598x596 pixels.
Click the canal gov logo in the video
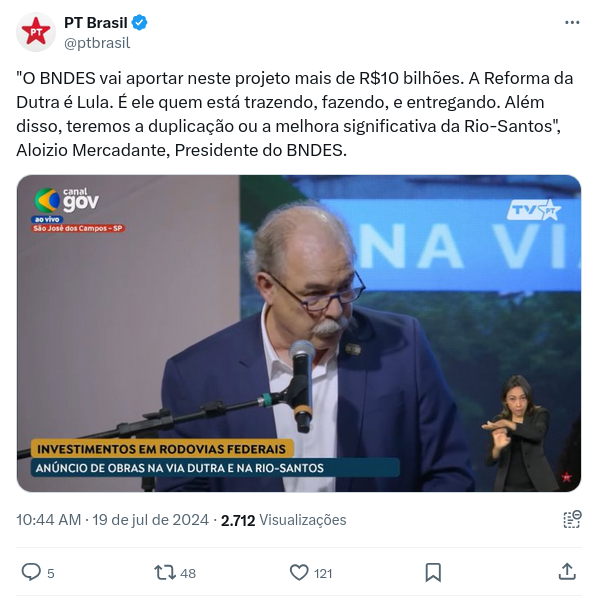click(x=67, y=200)
